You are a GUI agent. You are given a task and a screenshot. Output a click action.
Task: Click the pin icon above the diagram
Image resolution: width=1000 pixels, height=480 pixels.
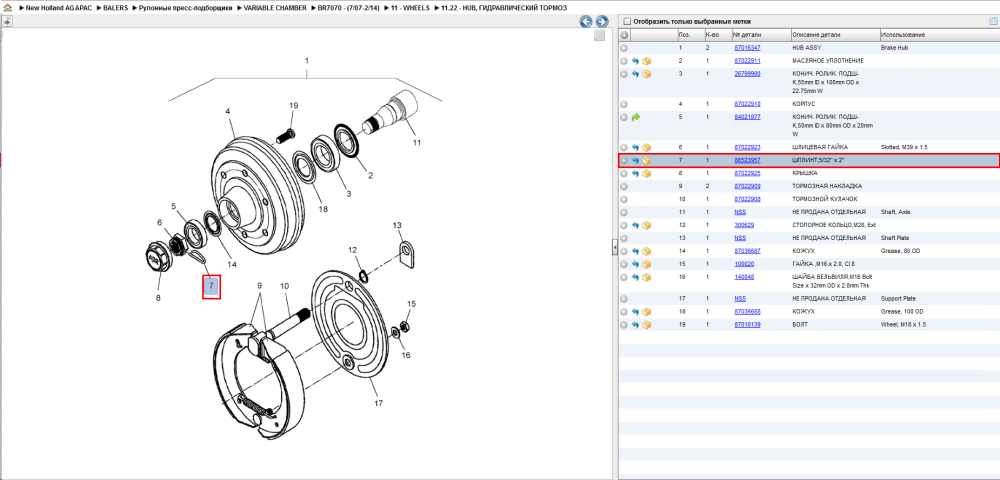pyautogui.click(x=7, y=22)
